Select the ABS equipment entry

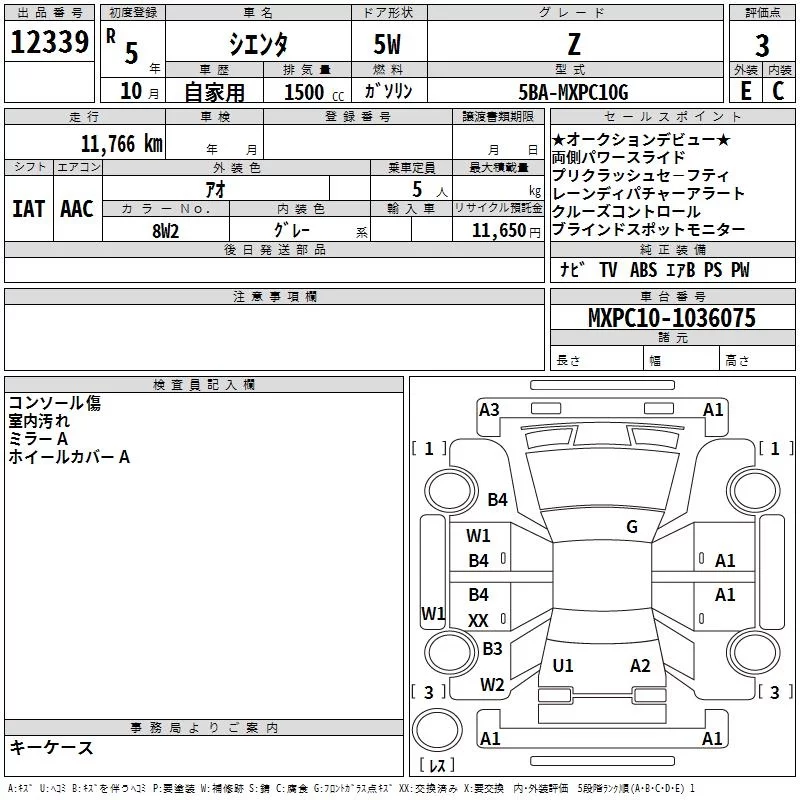pyautogui.click(x=643, y=269)
